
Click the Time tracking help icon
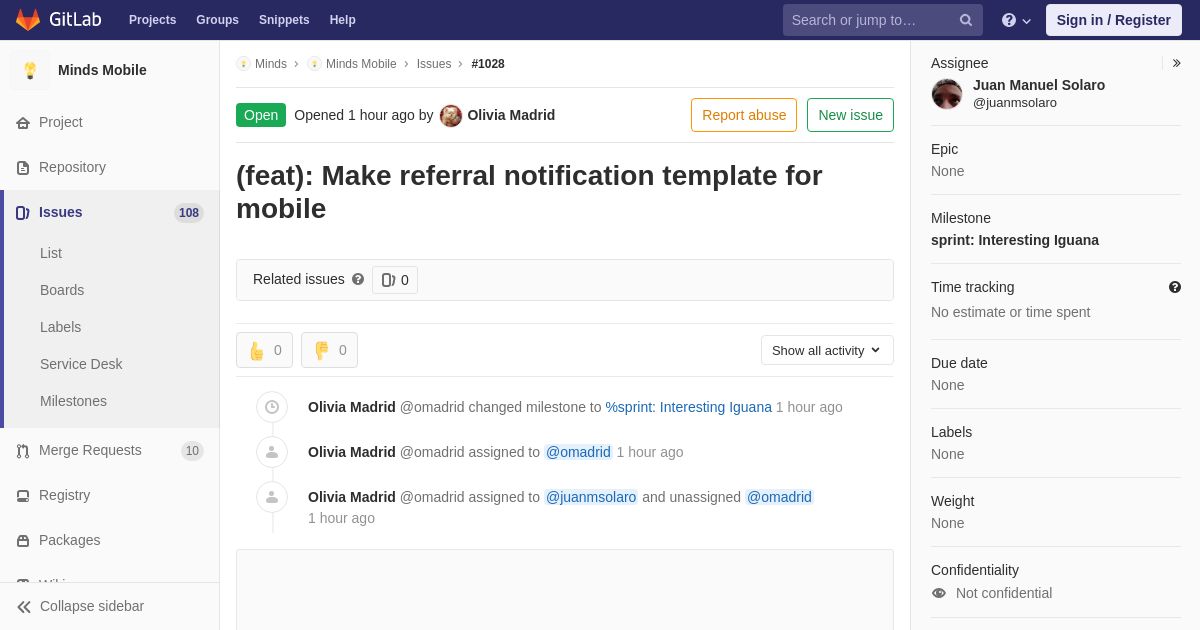pos(1175,287)
